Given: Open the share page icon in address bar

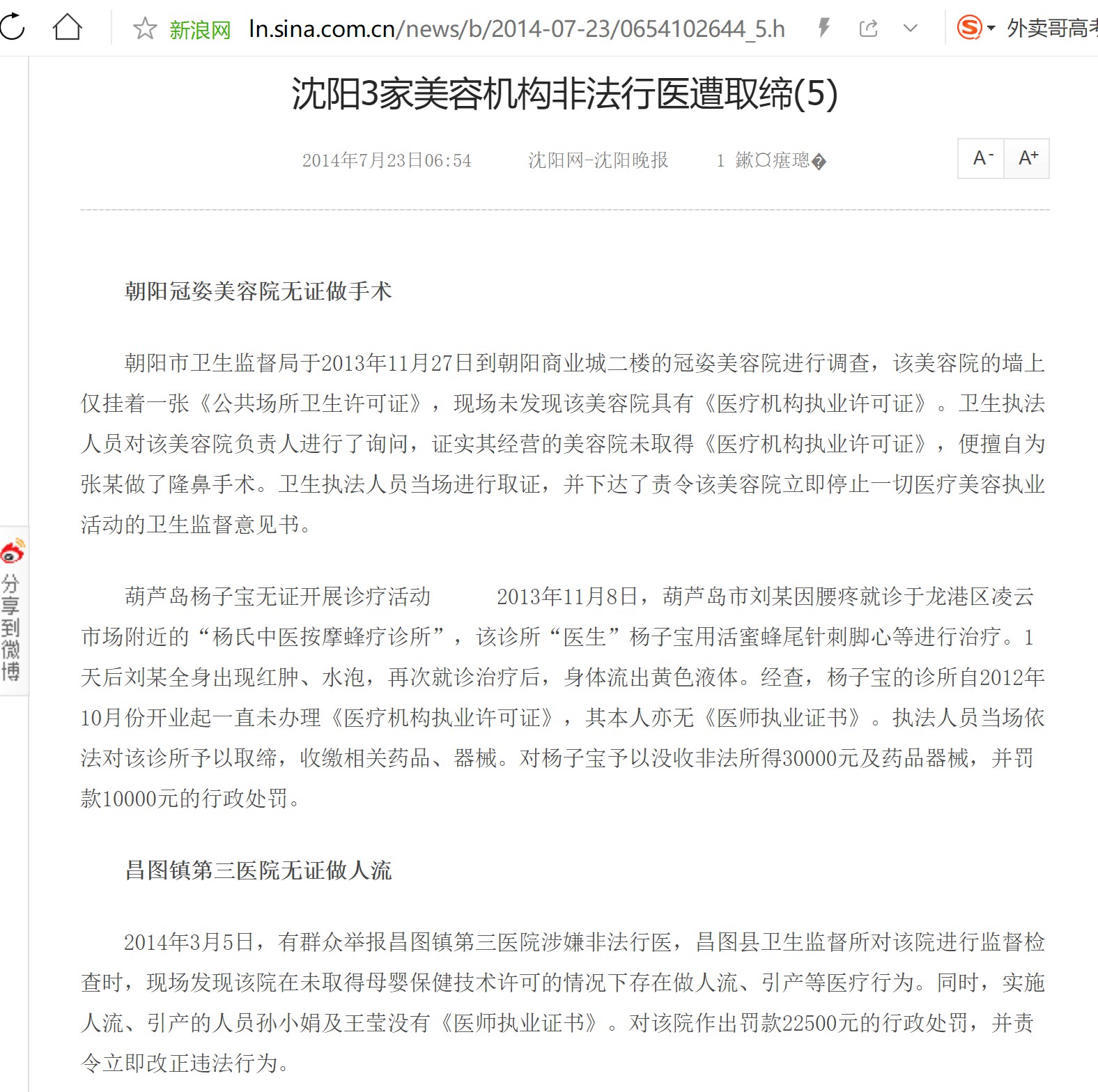Looking at the screenshot, I should tap(868, 29).
